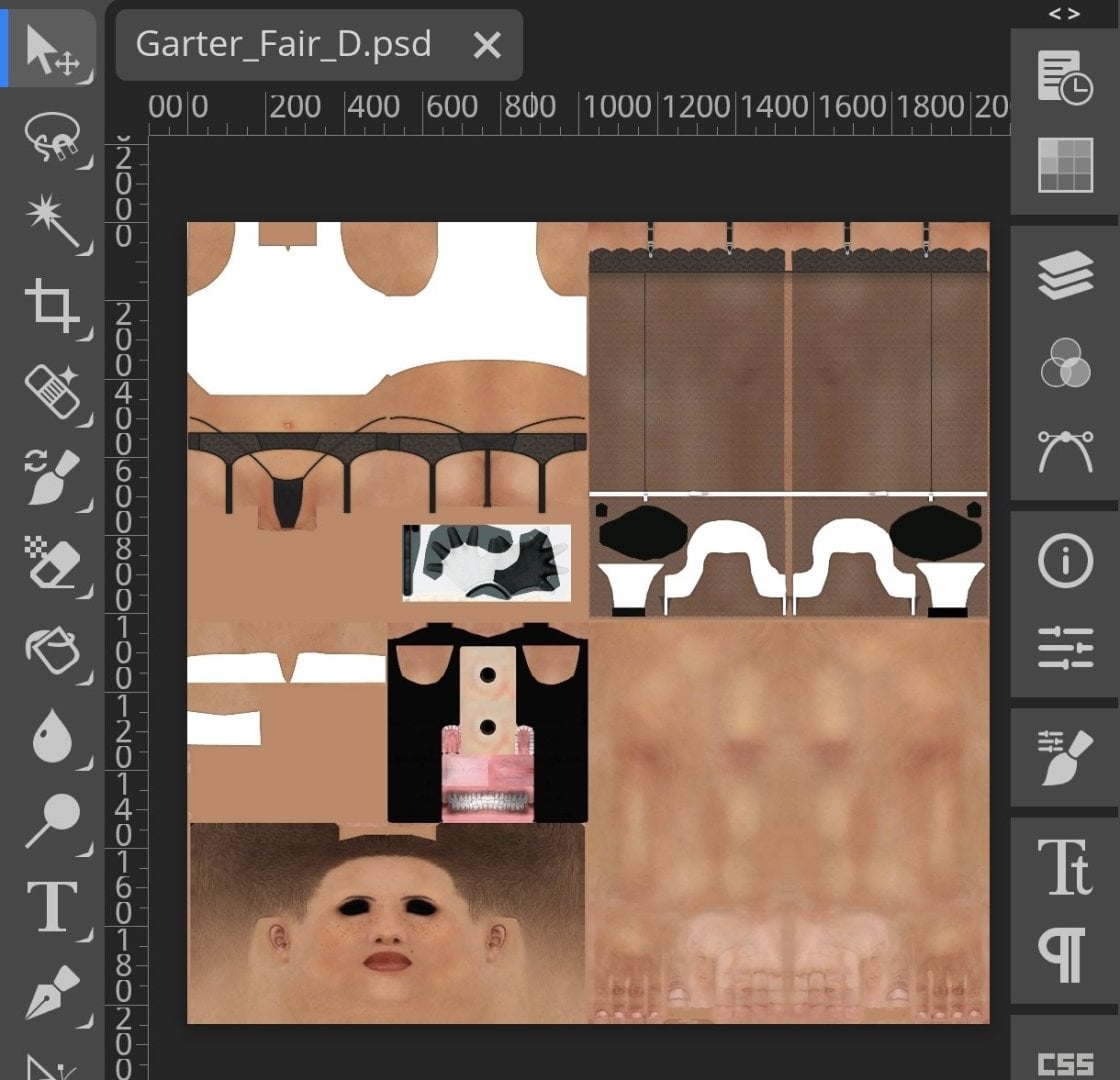Open the Properties sliders panel
The width and height of the screenshot is (1120, 1080).
[x=1065, y=648]
